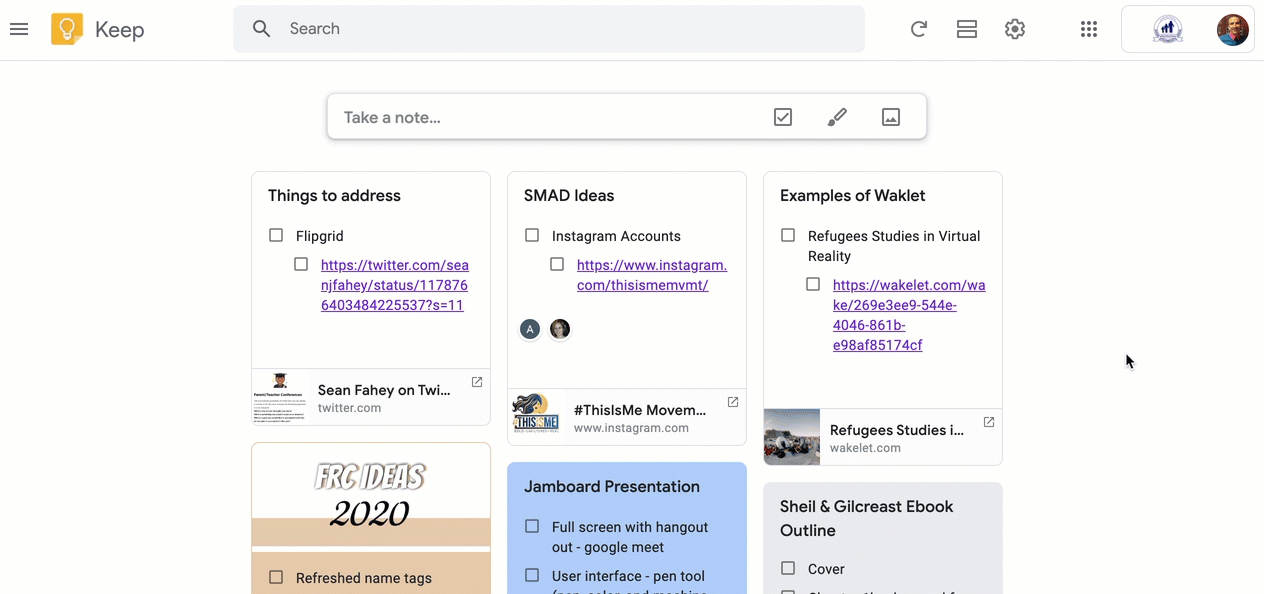Open #ThisIsMe Instagram preview external icon
Screen dimensions: 1264x594
click(x=733, y=402)
